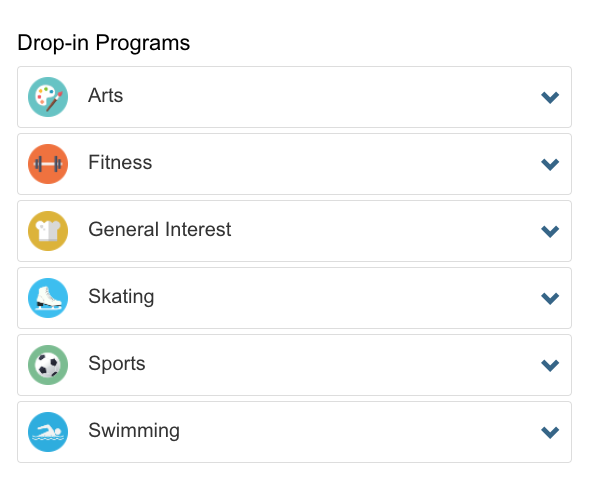606x502 pixels.
Task: Click the Arts paint palette icon
Action: point(48,97)
